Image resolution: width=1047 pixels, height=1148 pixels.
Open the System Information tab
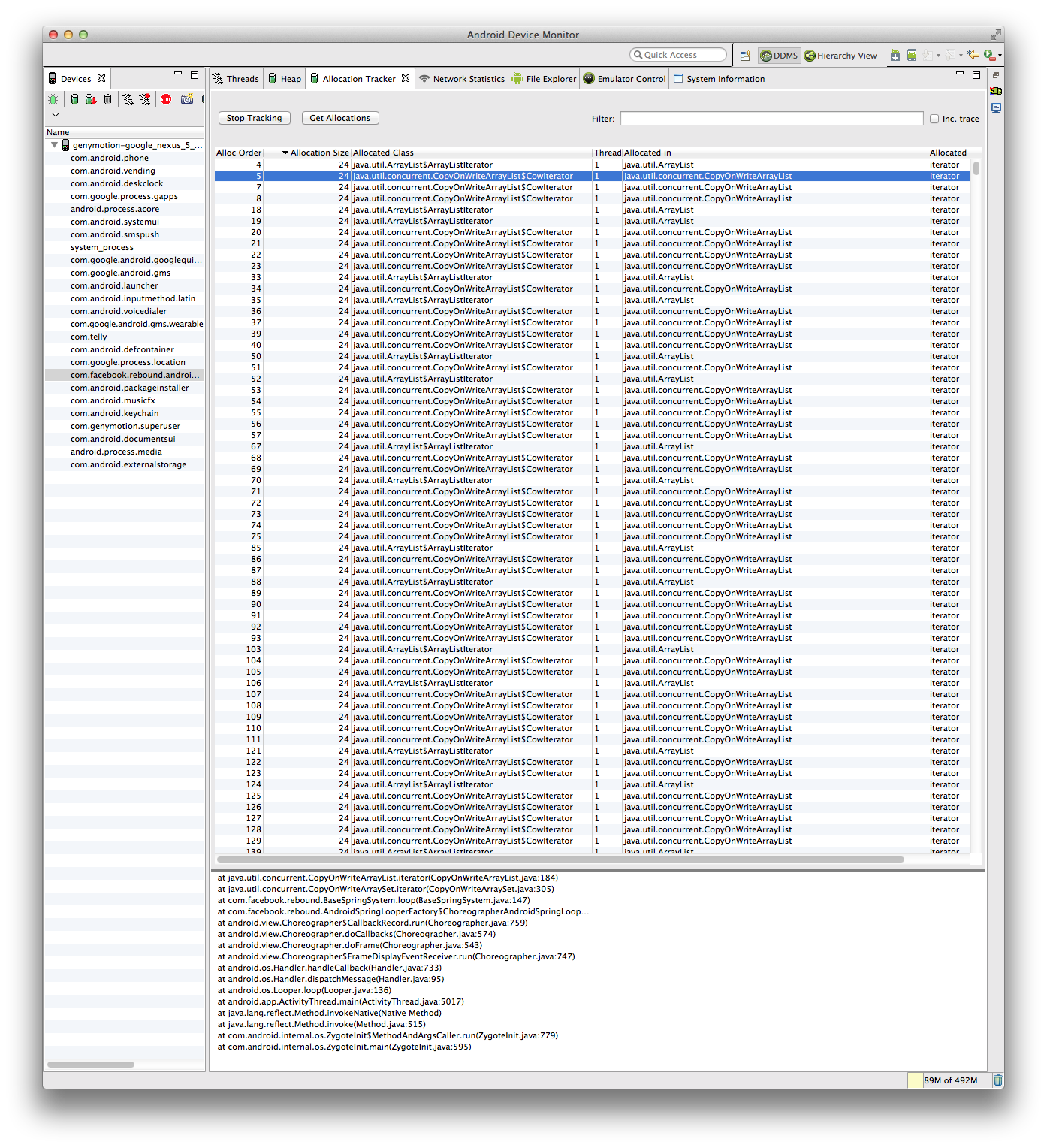[x=719, y=79]
